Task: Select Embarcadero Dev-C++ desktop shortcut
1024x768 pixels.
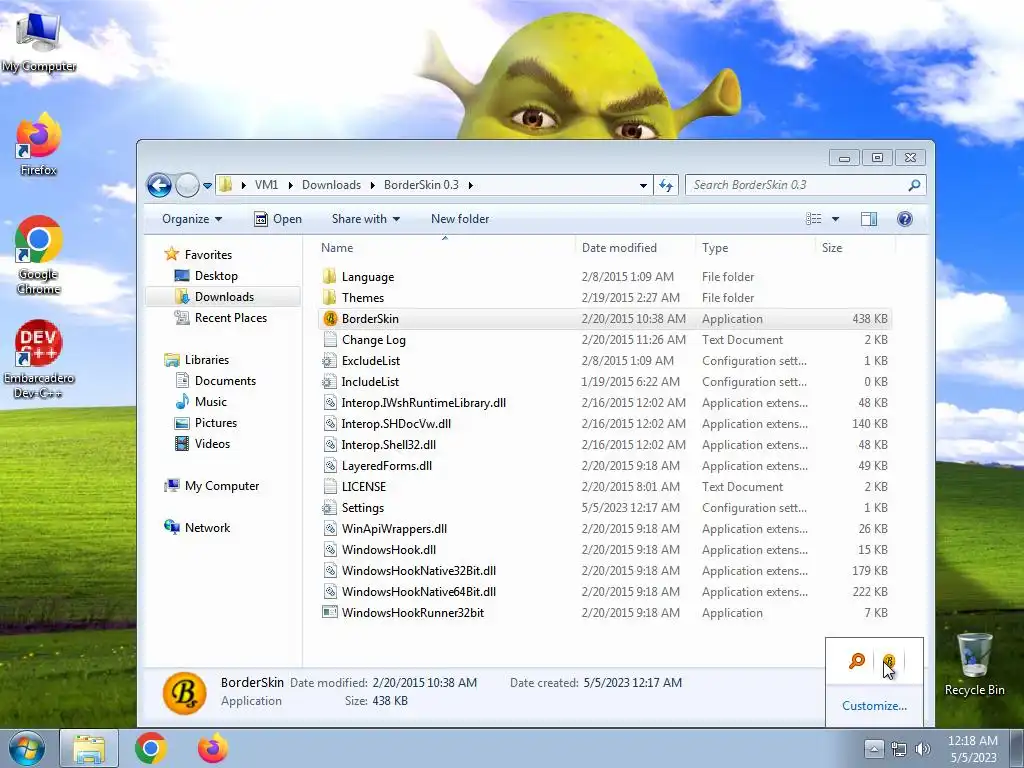Action: 39,359
